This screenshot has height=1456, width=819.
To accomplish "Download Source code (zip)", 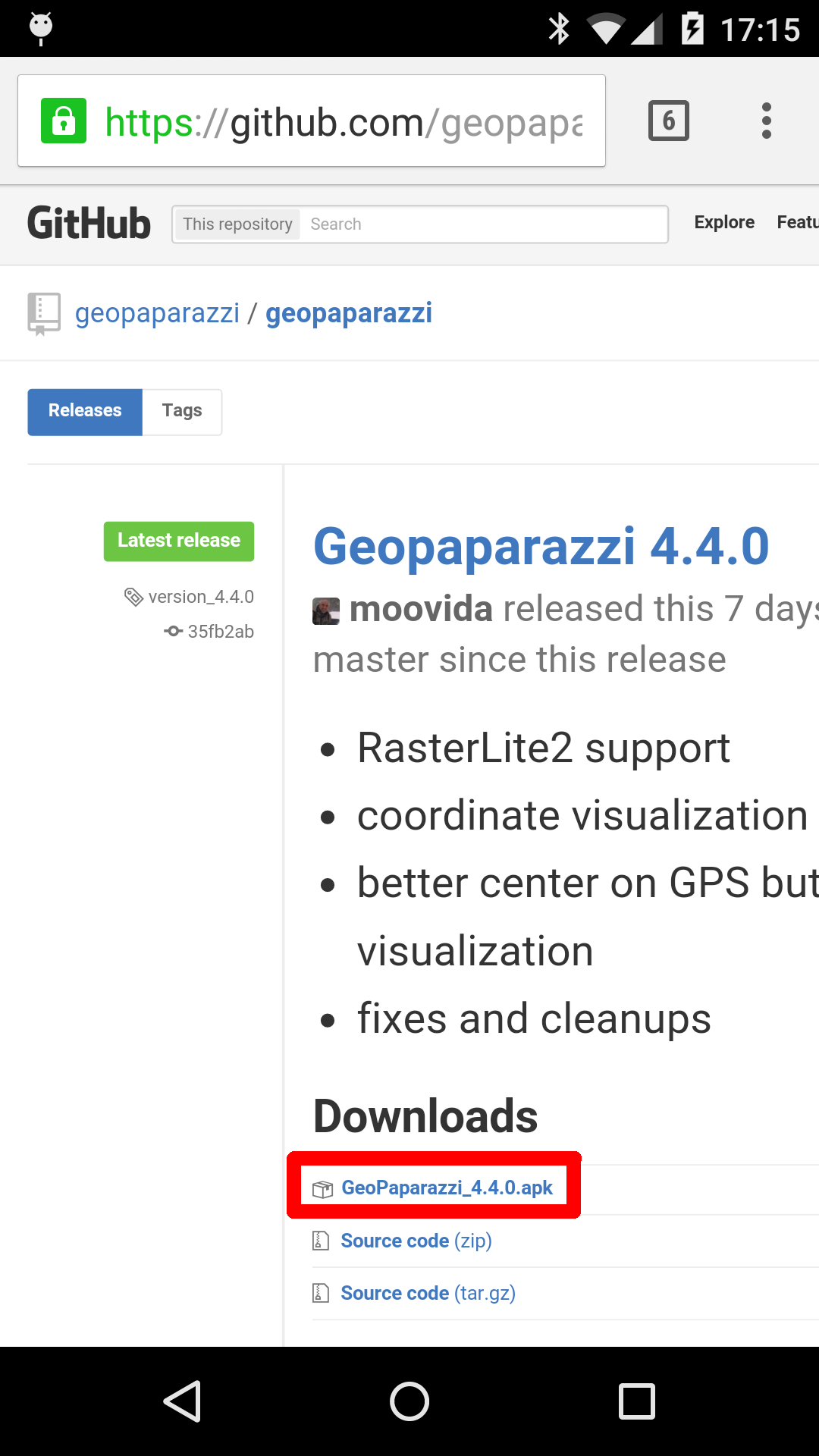I will [x=416, y=1241].
